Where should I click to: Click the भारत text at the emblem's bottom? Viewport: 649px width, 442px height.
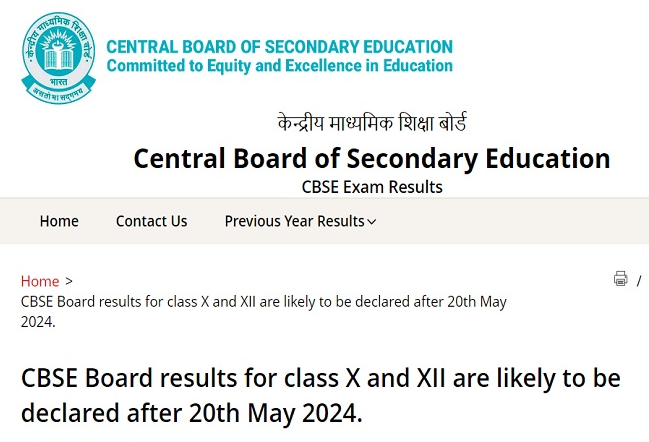click(58, 82)
